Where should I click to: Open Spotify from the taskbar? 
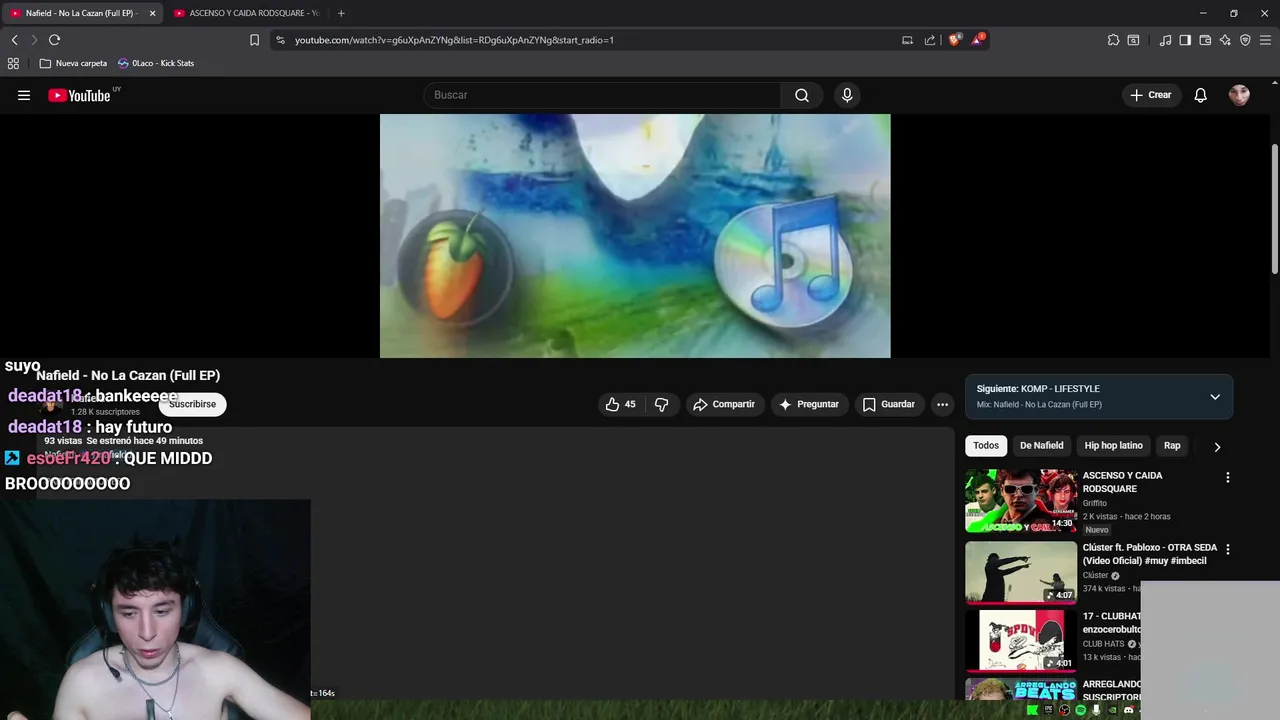(1080, 710)
